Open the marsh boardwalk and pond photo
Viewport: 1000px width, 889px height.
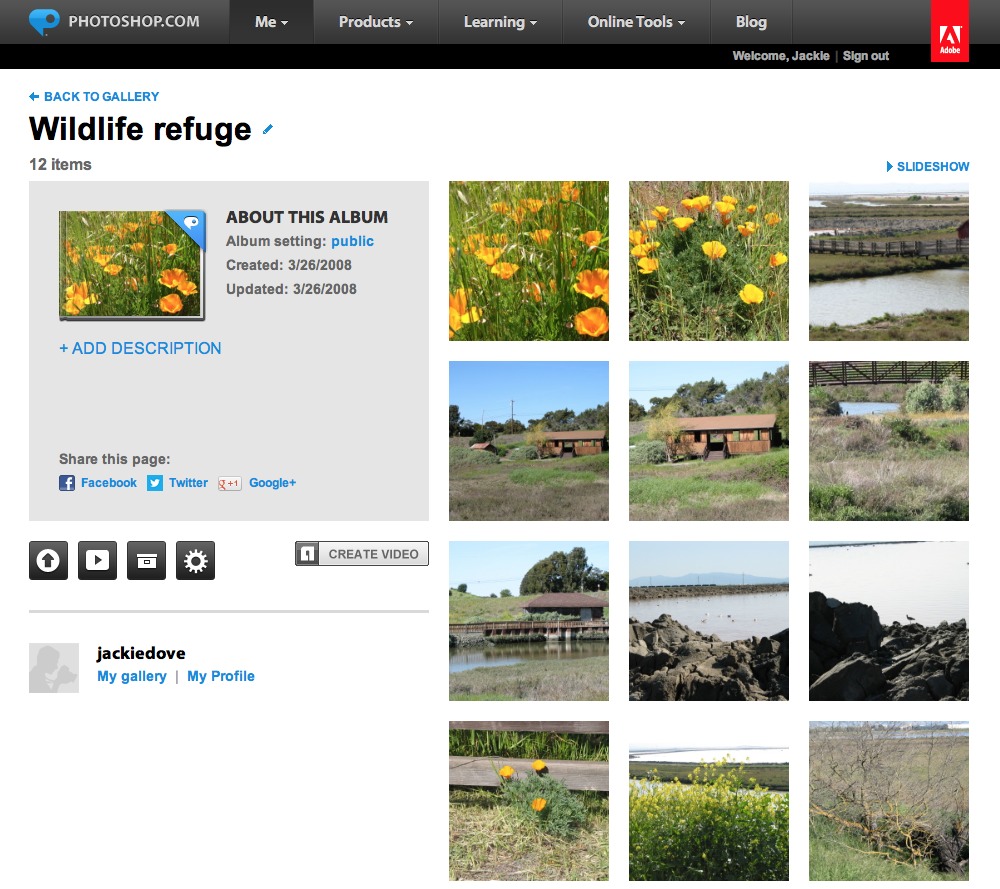click(889, 261)
